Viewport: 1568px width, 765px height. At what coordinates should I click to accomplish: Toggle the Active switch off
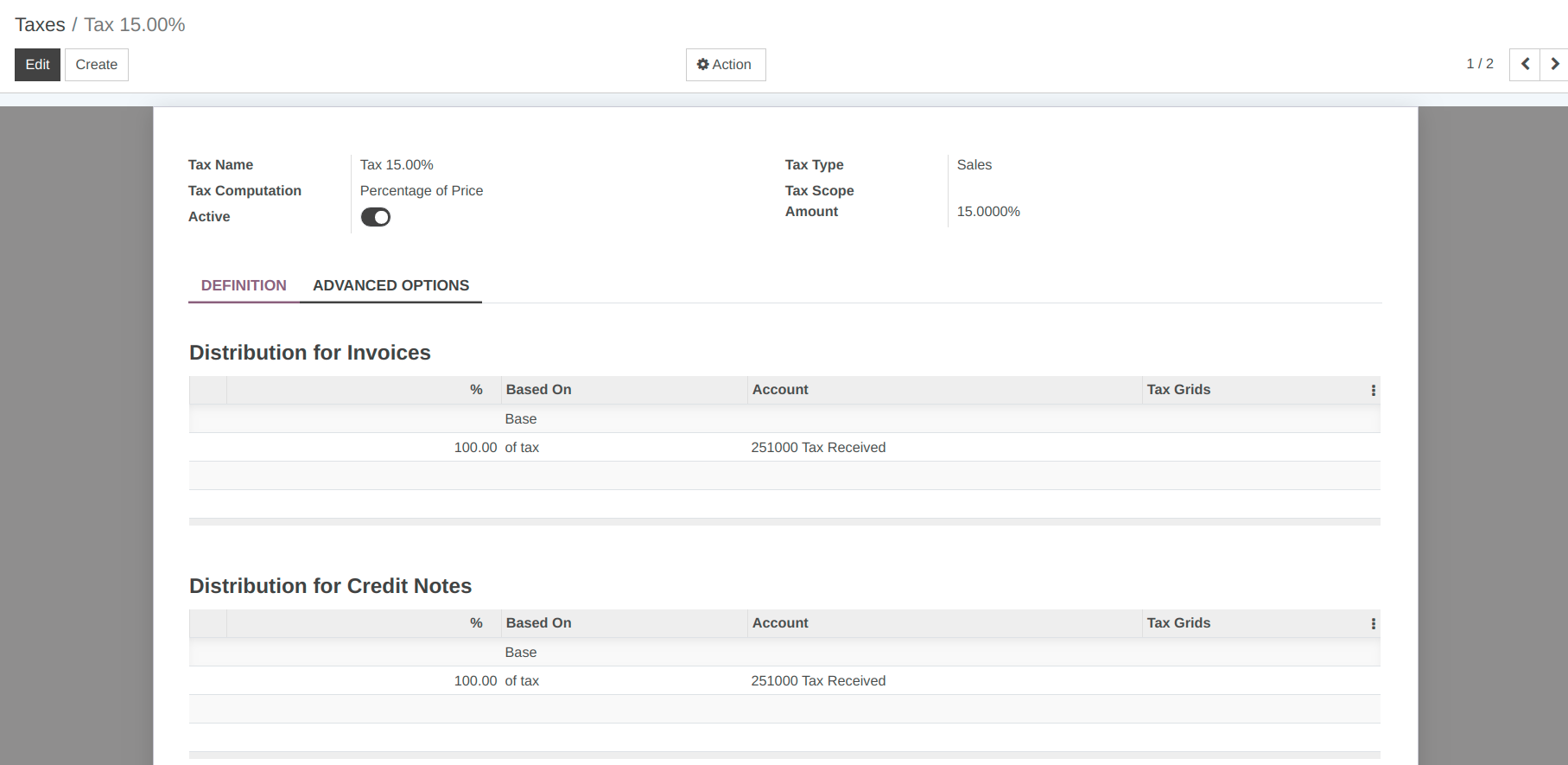(376, 217)
